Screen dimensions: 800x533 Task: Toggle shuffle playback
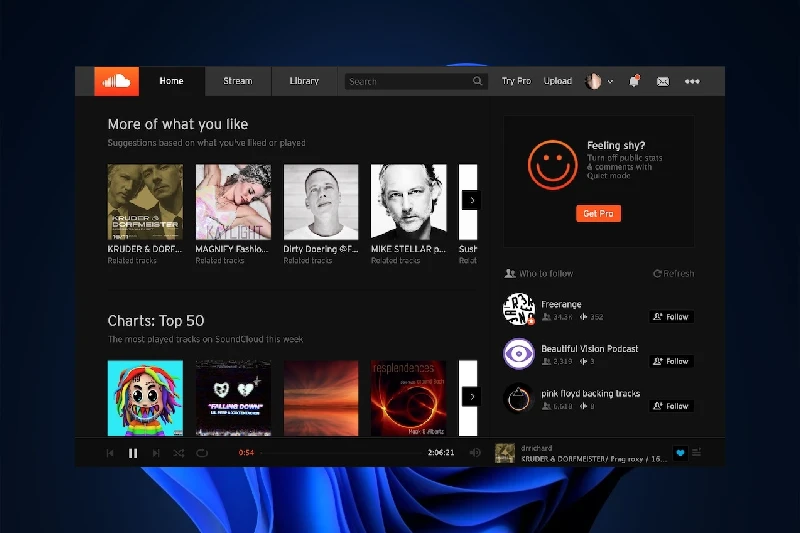[179, 453]
